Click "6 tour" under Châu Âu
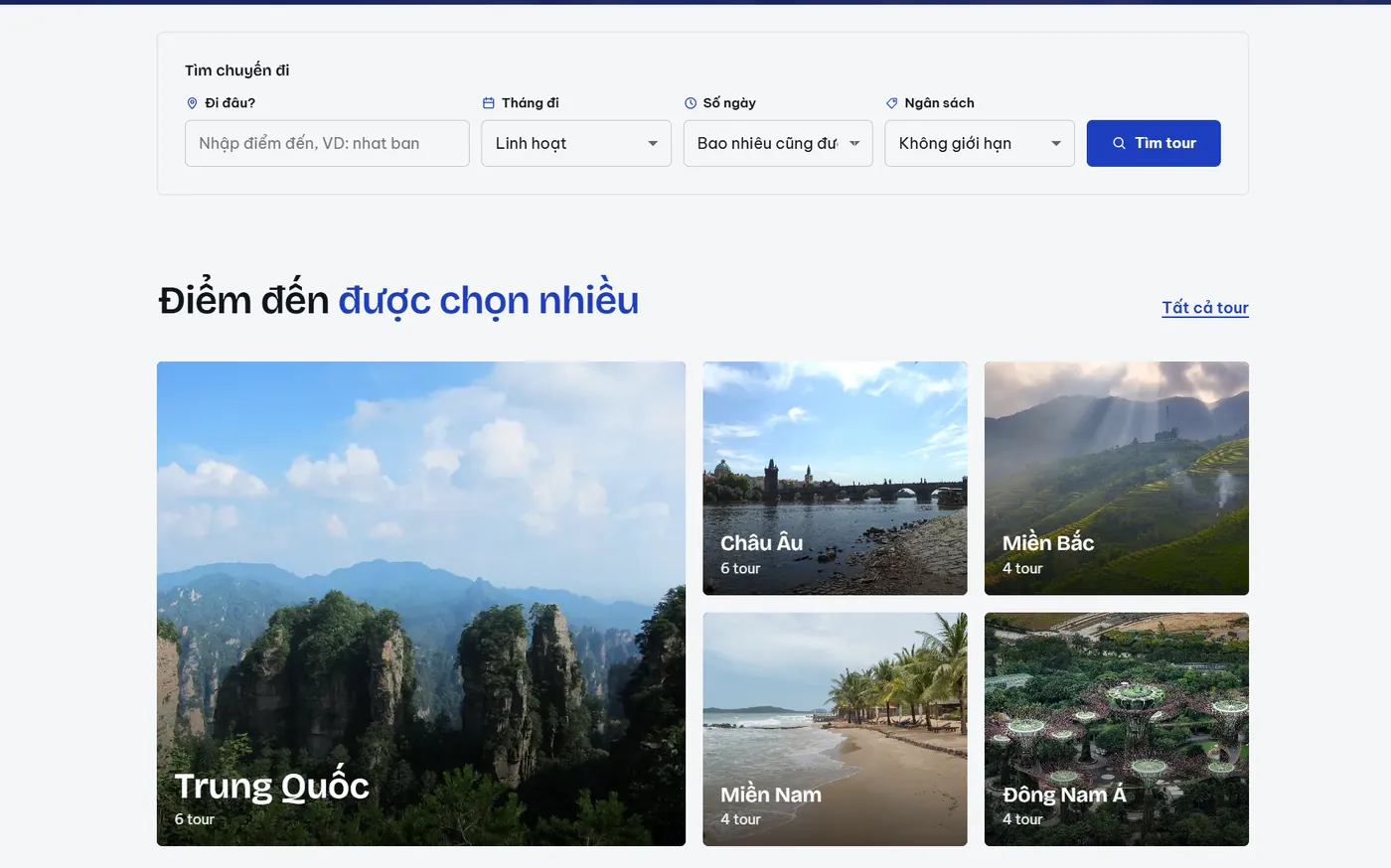 tap(740, 569)
